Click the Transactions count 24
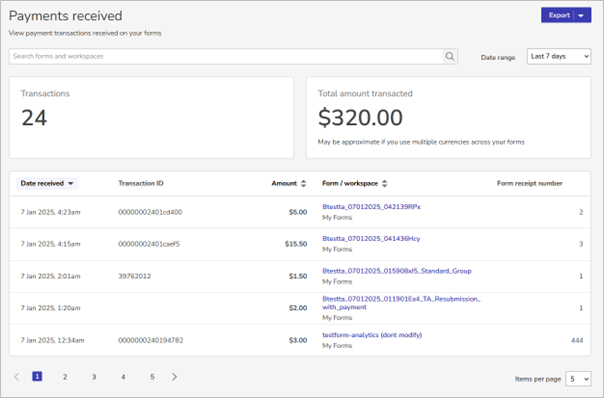The image size is (604, 398). [x=34, y=118]
